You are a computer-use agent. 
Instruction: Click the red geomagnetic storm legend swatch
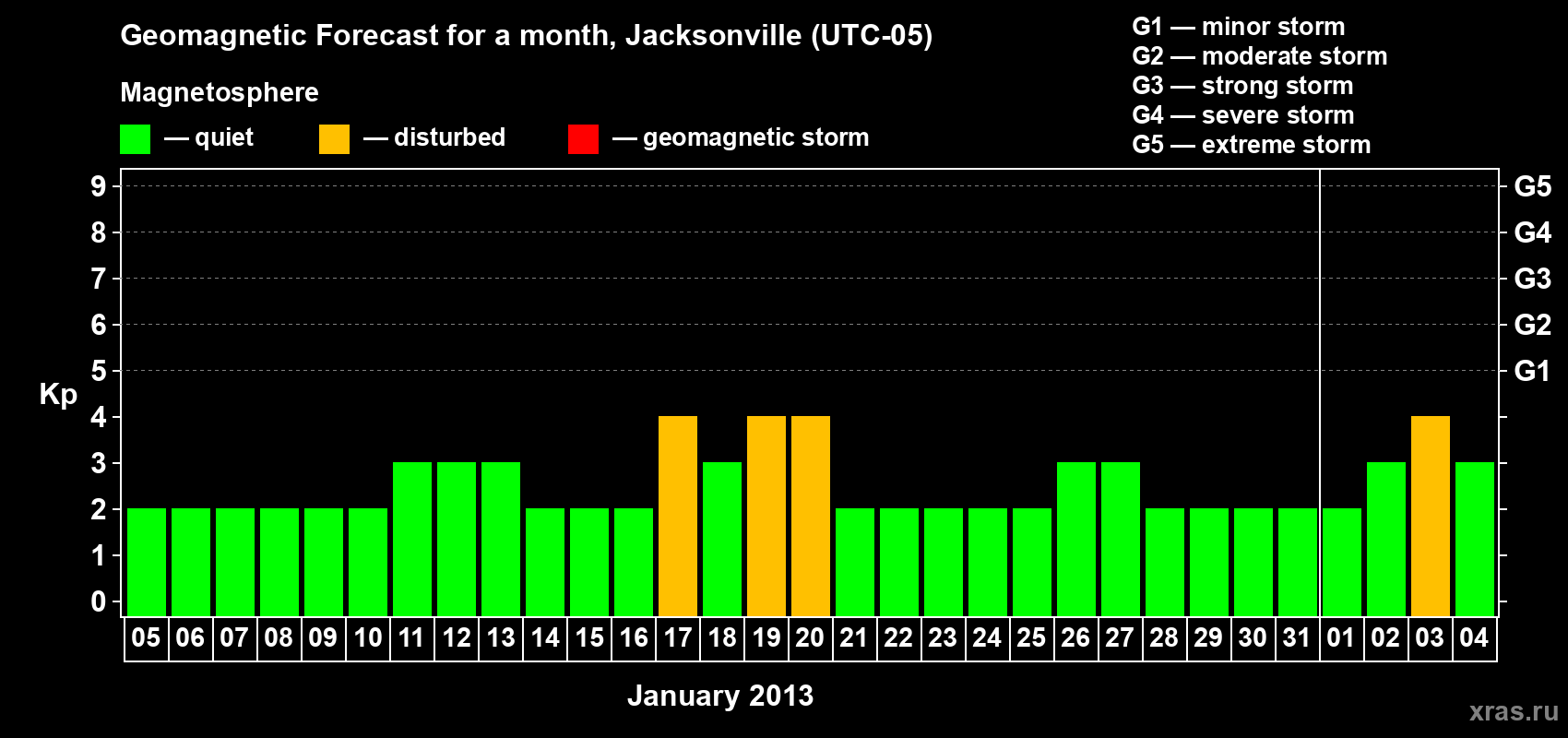[583, 139]
